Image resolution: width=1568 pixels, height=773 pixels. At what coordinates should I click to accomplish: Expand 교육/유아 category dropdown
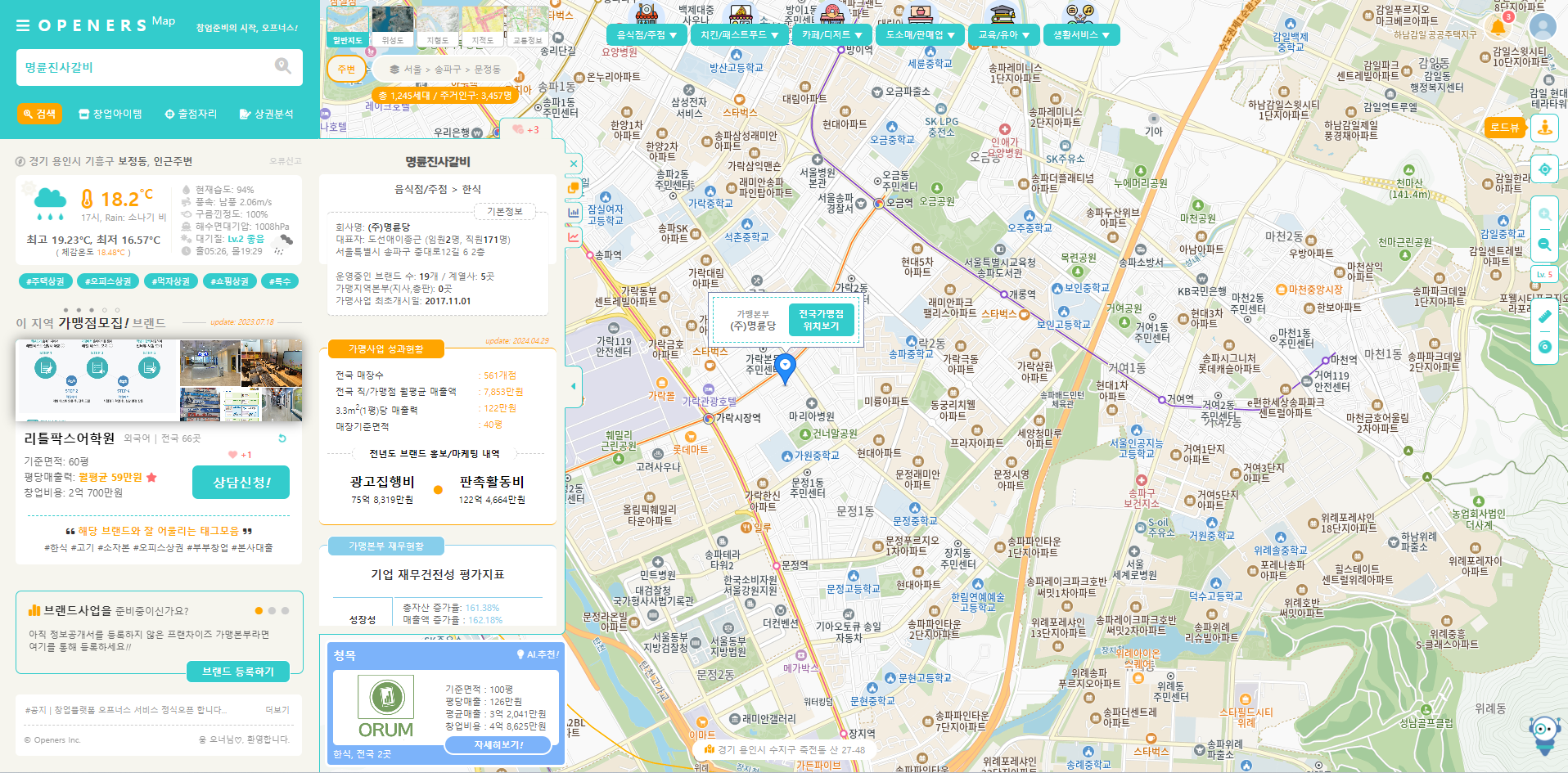pyautogui.click(x=1004, y=35)
